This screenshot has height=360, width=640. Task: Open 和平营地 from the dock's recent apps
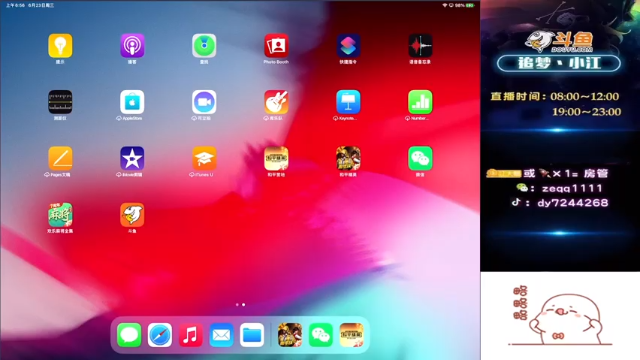pyautogui.click(x=351, y=335)
